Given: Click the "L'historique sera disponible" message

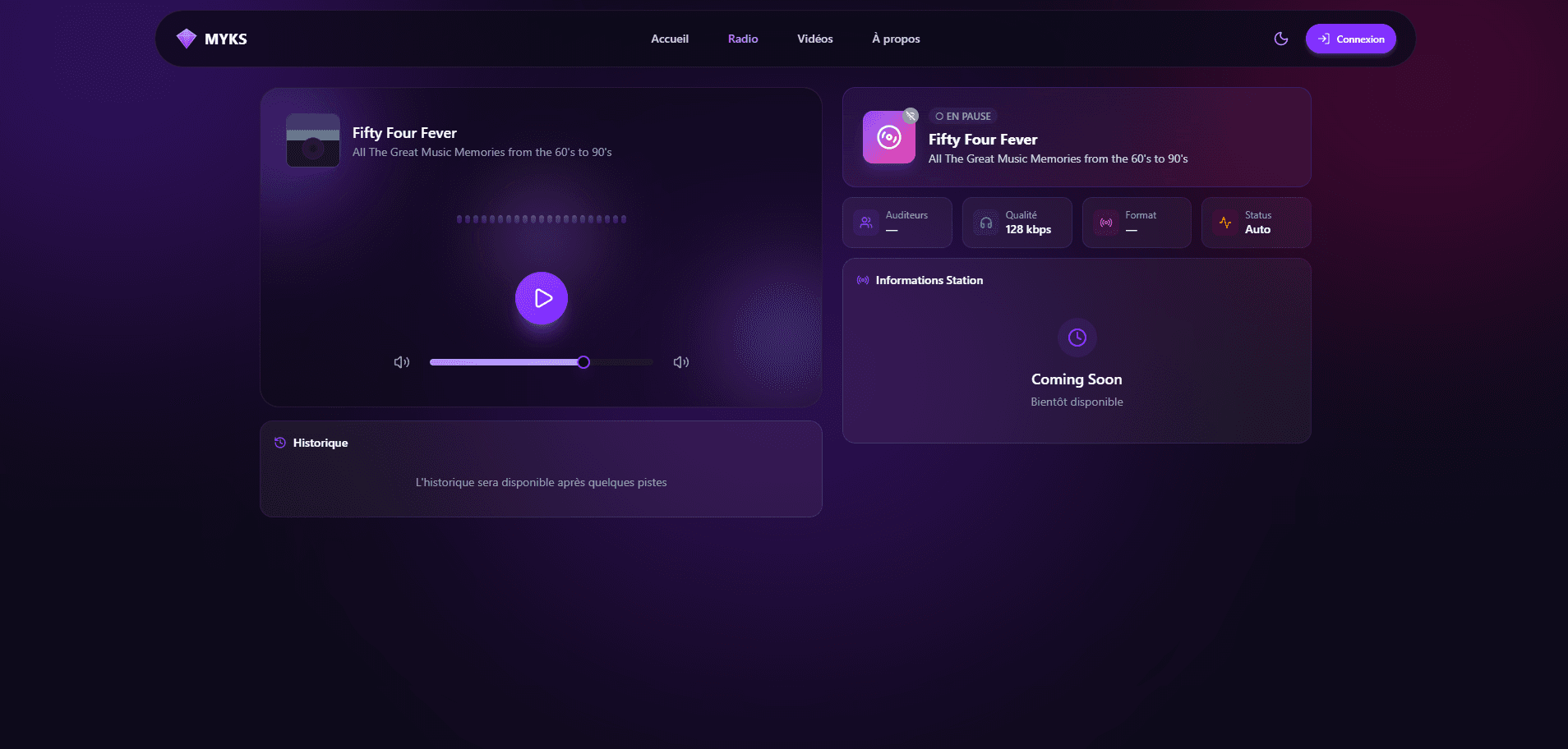Looking at the screenshot, I should [x=541, y=482].
